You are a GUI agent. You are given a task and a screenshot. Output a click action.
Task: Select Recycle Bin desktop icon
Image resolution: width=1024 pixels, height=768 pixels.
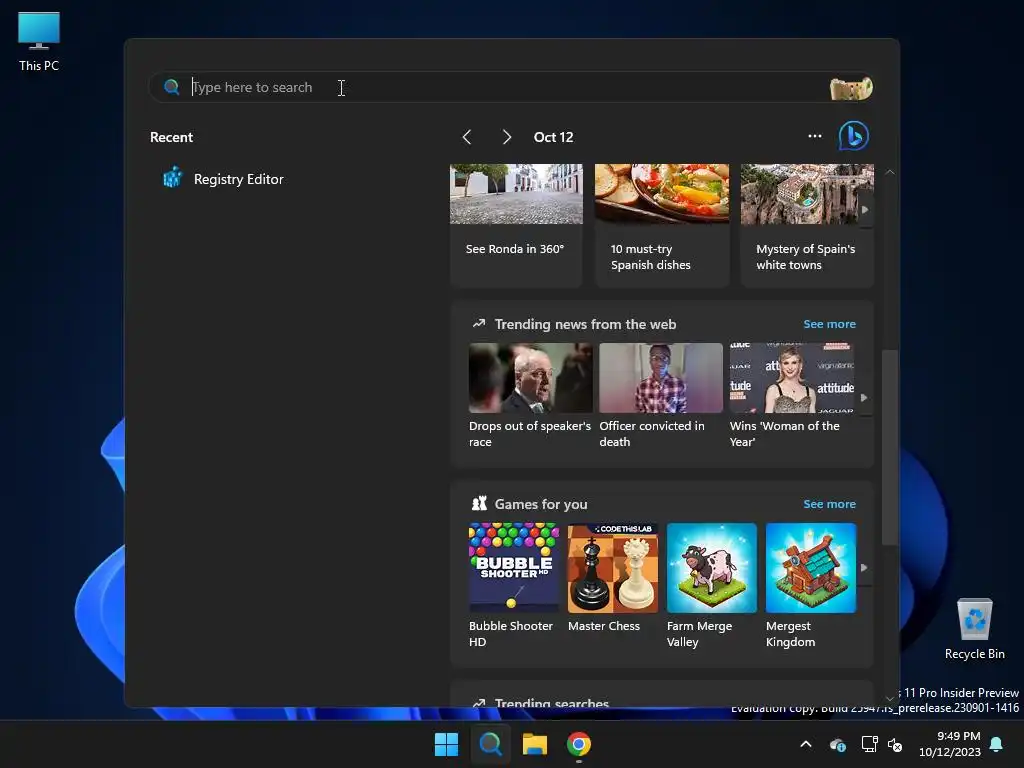[974, 629]
